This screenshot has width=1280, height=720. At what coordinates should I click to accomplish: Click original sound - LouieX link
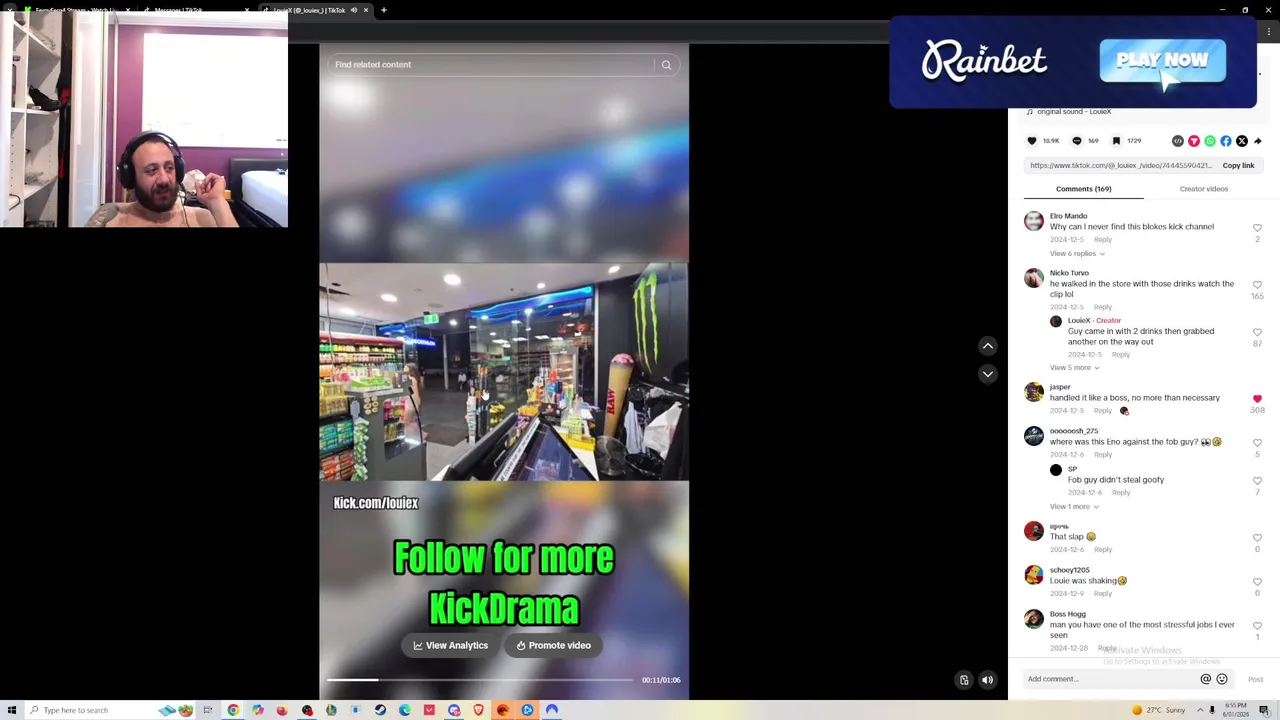tap(1074, 112)
